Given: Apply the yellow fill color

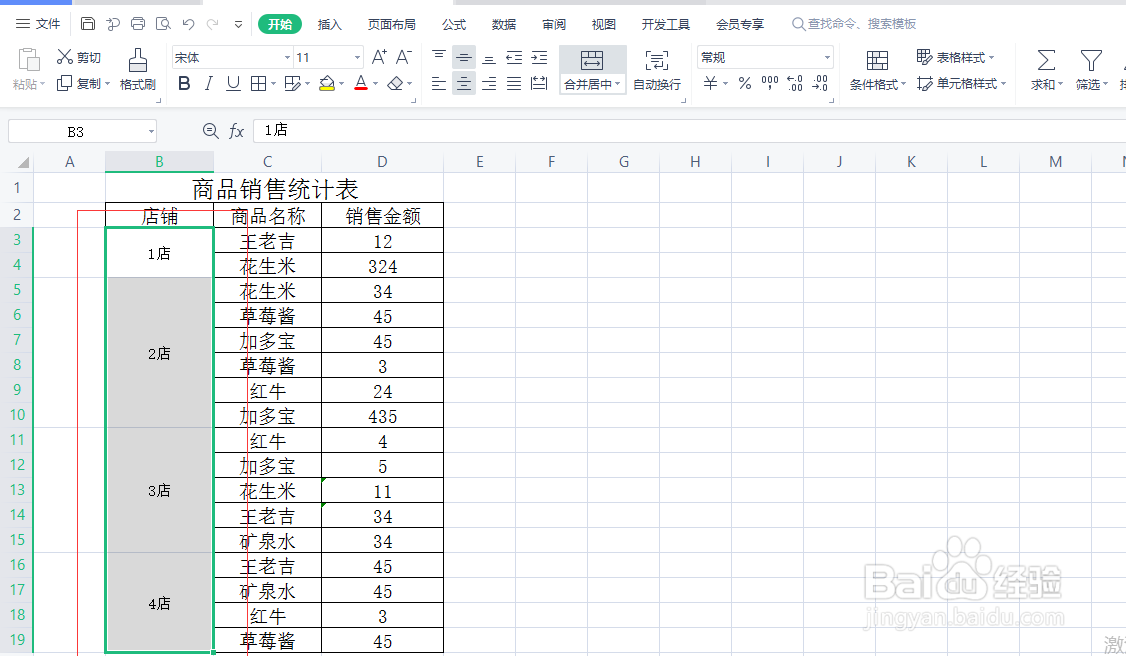Looking at the screenshot, I should tap(327, 84).
